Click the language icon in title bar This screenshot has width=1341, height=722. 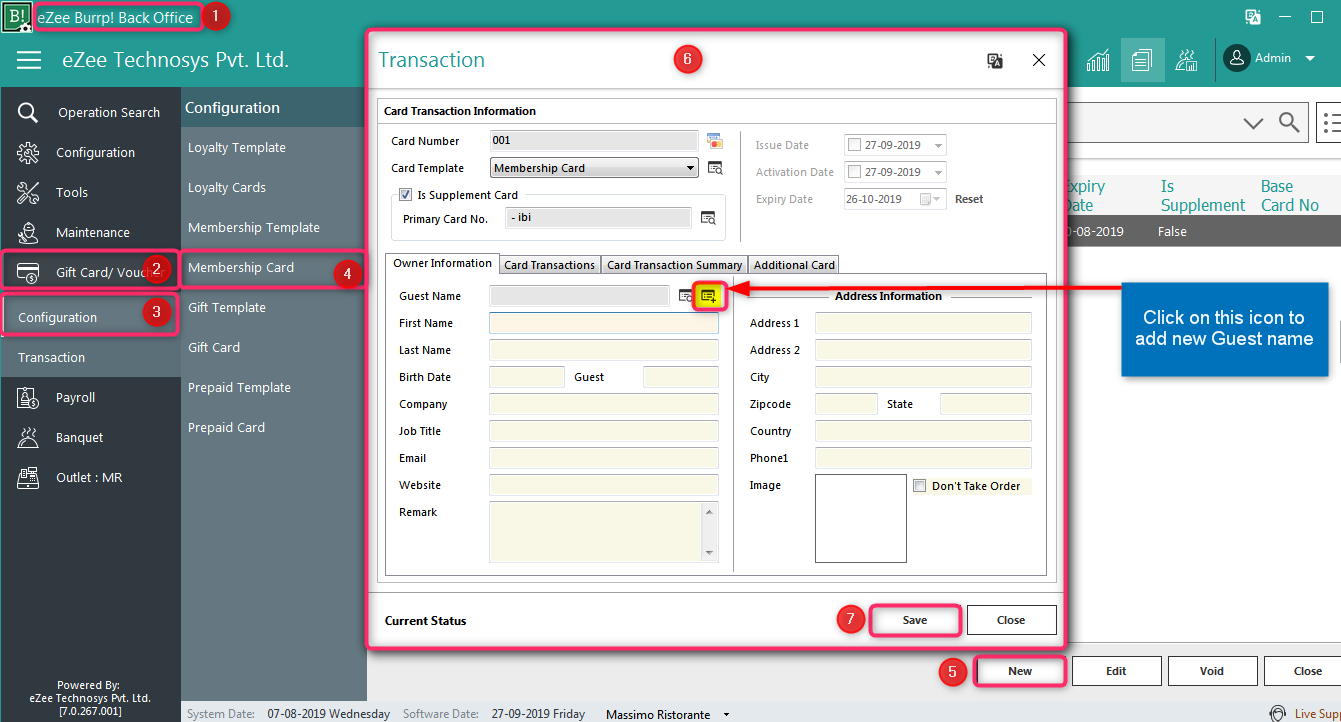pos(1252,17)
